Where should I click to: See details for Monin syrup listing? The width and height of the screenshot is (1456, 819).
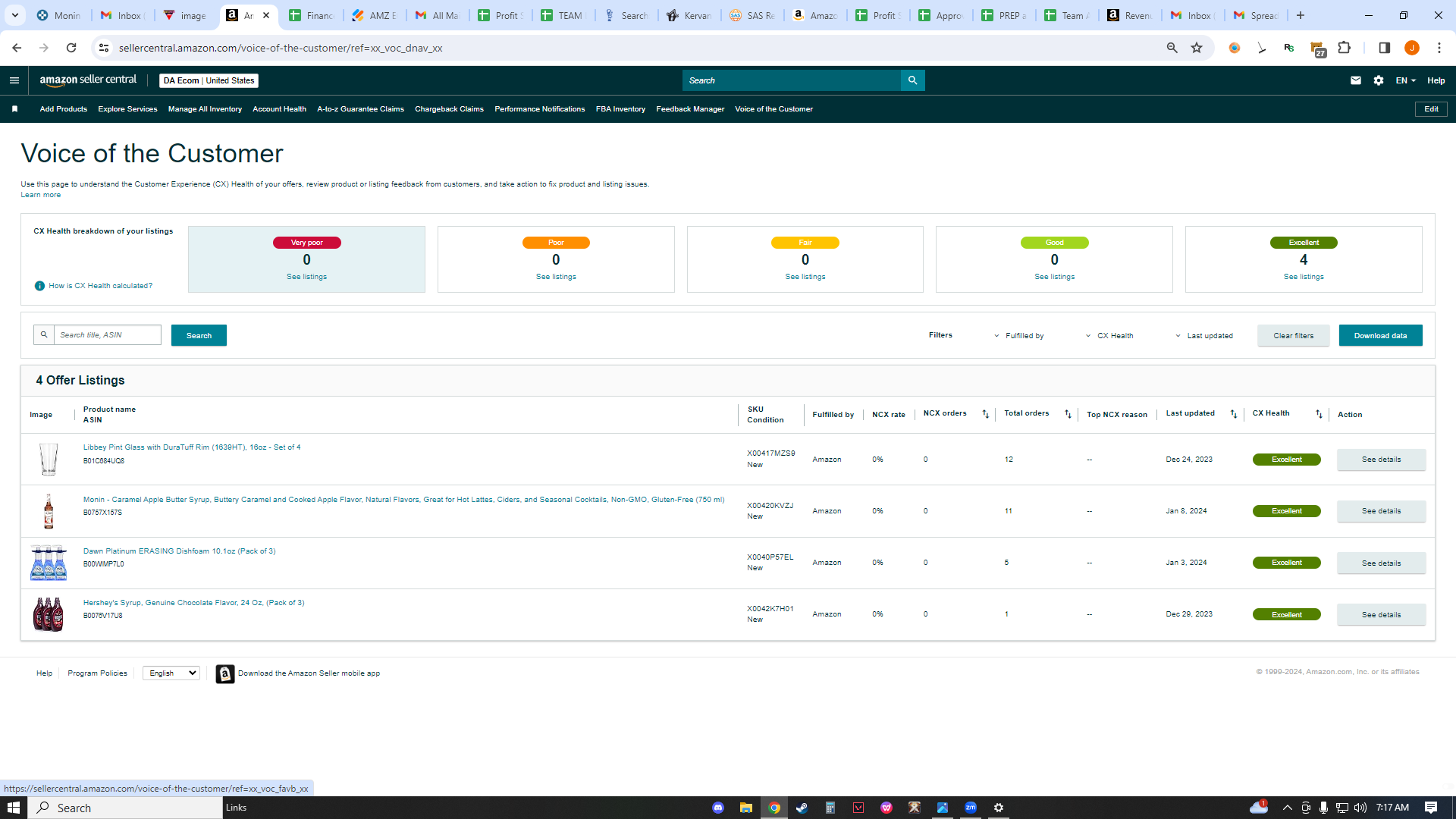tap(1381, 511)
